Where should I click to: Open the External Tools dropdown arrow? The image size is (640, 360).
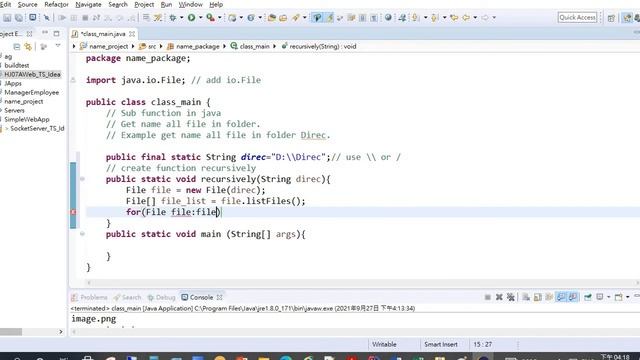tap(220, 18)
